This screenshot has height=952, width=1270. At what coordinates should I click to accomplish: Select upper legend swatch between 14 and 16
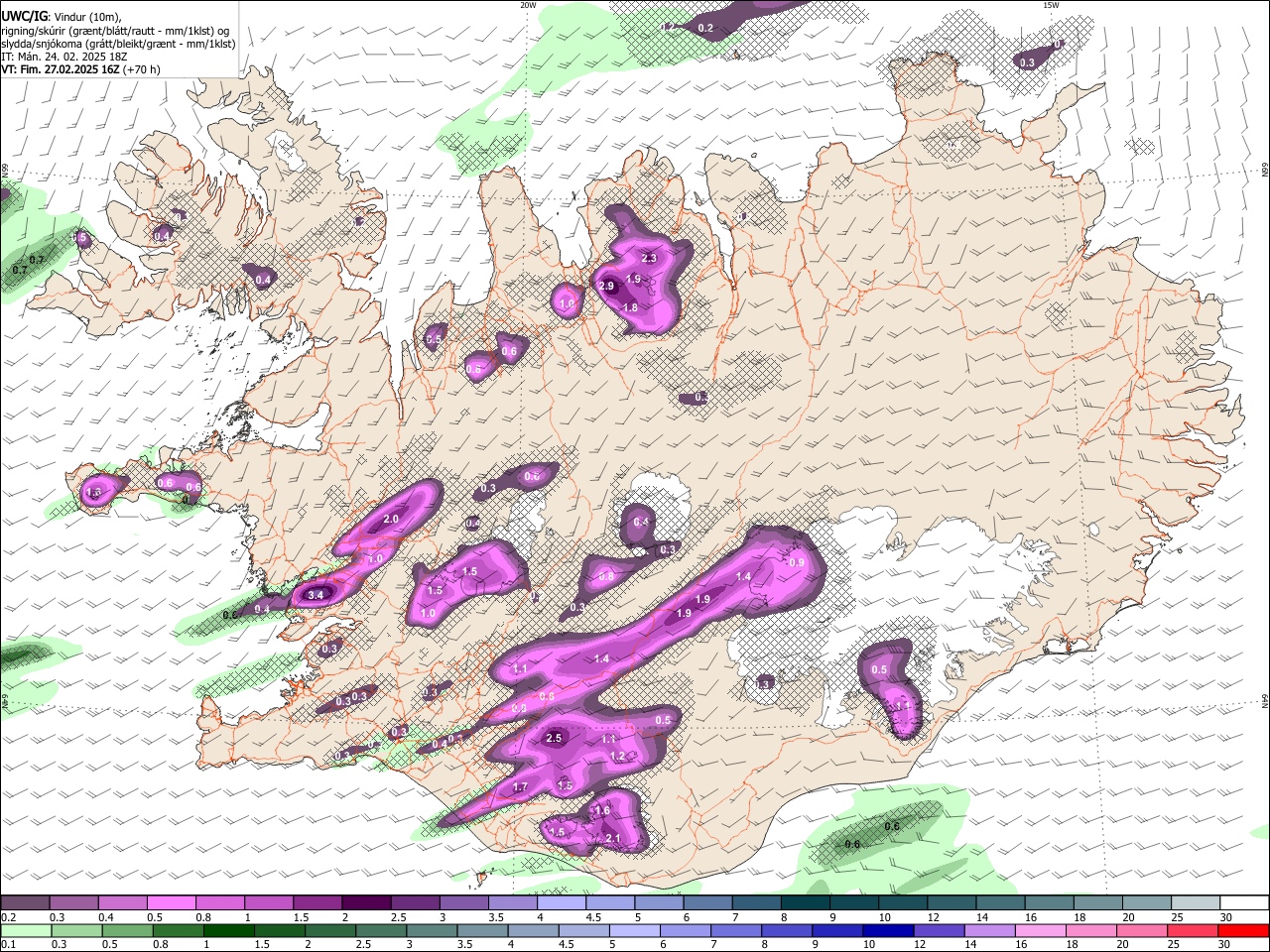click(x=1001, y=903)
